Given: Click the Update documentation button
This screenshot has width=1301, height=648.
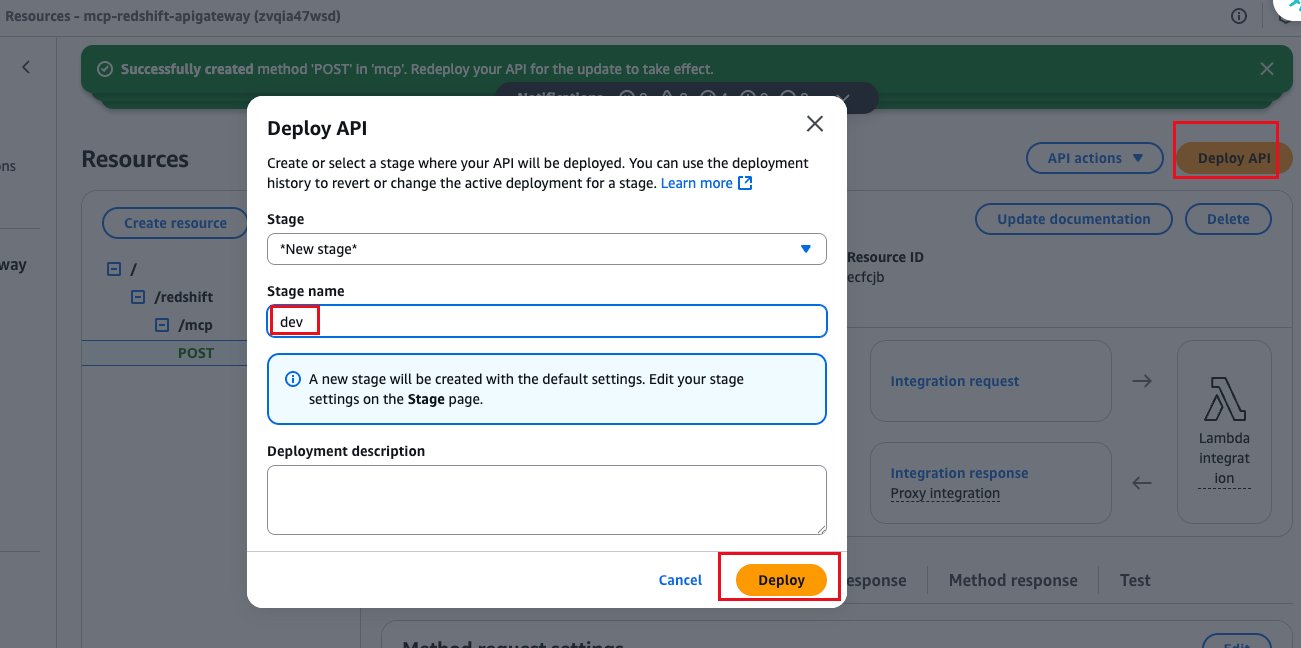Looking at the screenshot, I should coord(1073,219).
